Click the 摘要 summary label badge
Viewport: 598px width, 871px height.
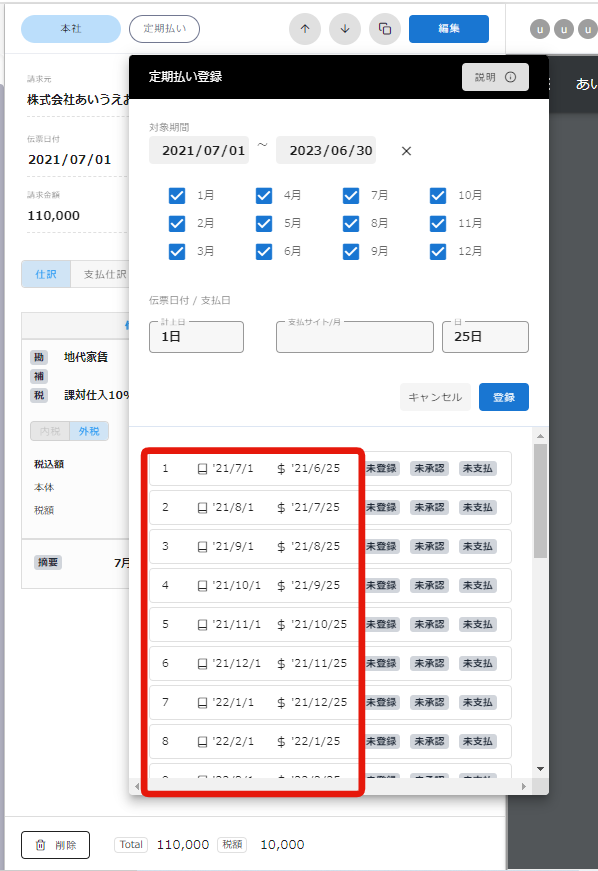pos(48,563)
